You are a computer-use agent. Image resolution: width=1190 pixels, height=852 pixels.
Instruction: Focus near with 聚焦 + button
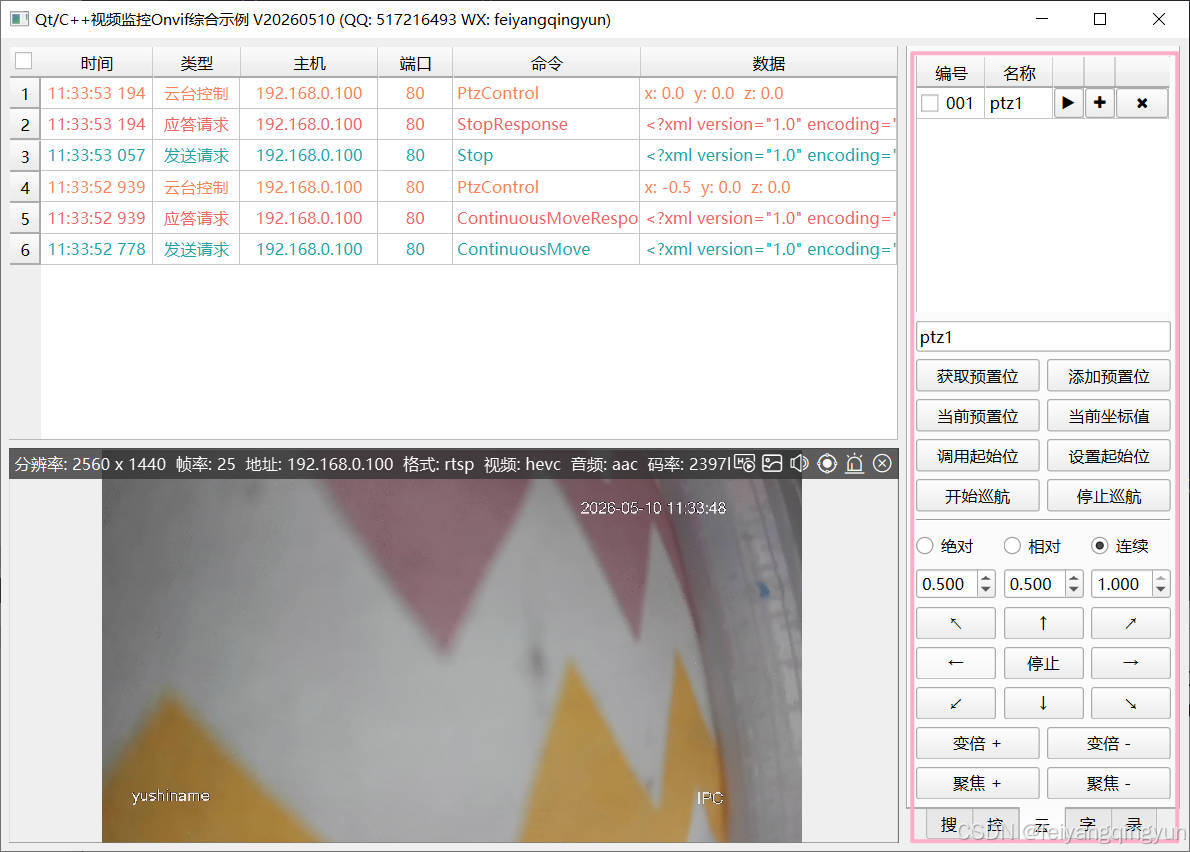pos(978,783)
